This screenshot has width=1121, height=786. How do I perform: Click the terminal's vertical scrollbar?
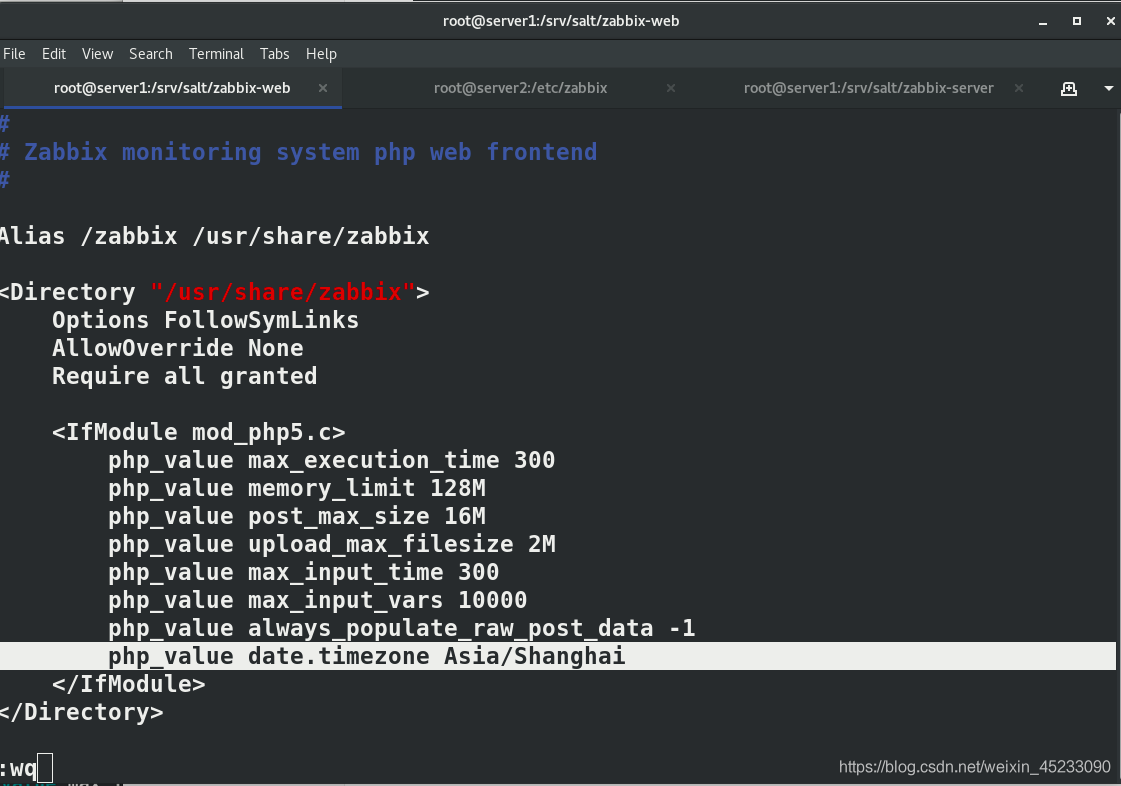click(1118, 446)
